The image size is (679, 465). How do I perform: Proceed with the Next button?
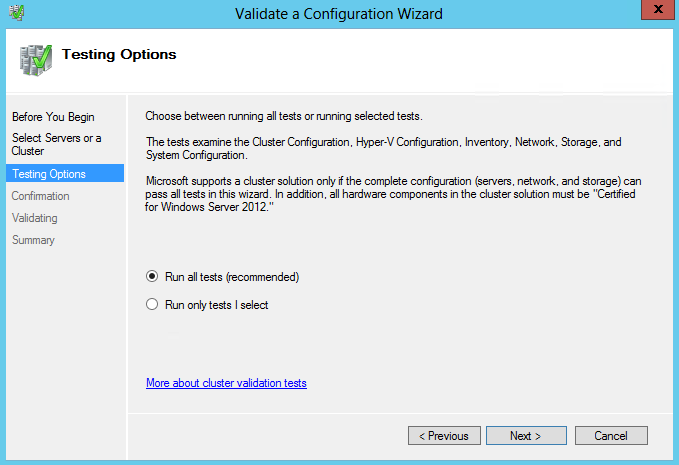(526, 436)
